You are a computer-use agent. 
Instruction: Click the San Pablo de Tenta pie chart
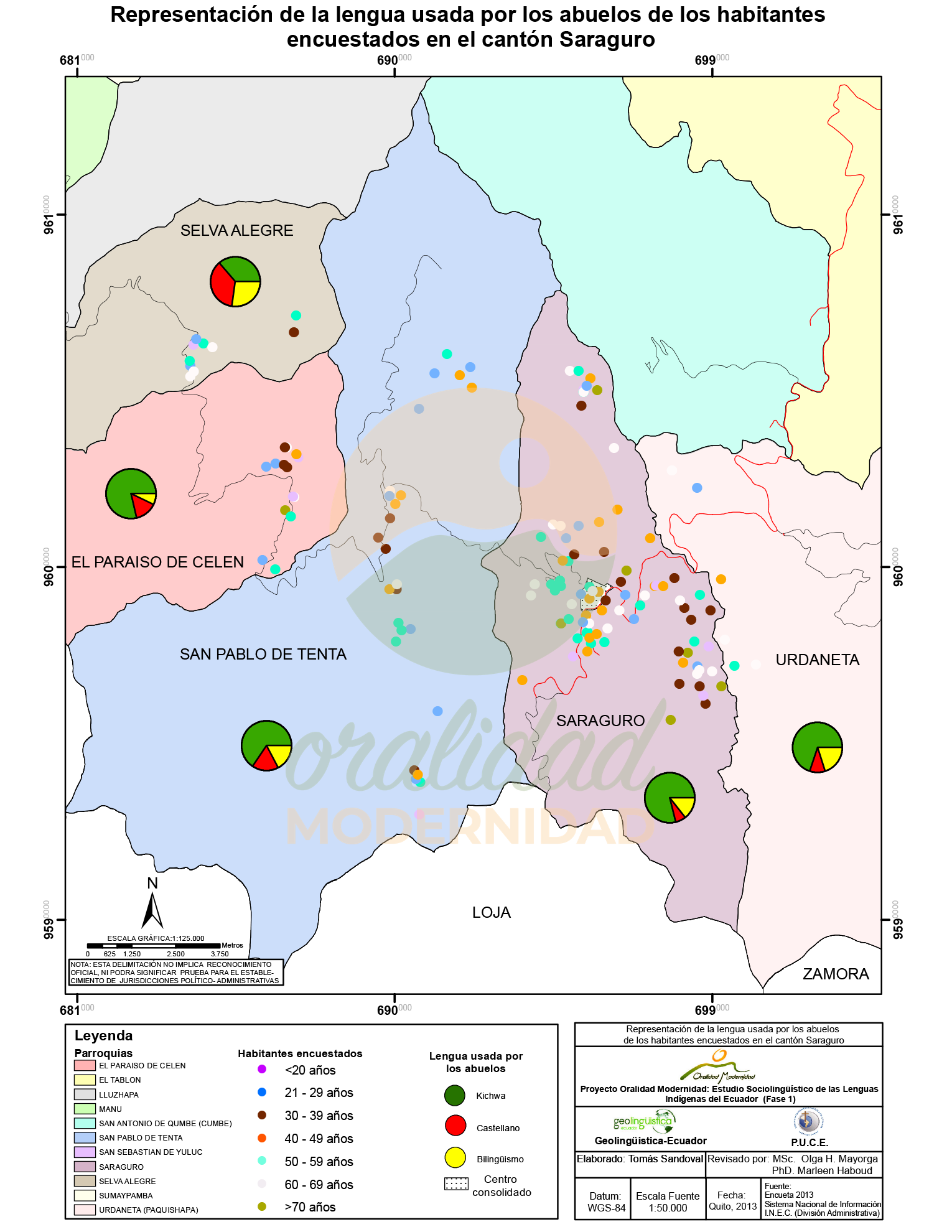[266, 745]
